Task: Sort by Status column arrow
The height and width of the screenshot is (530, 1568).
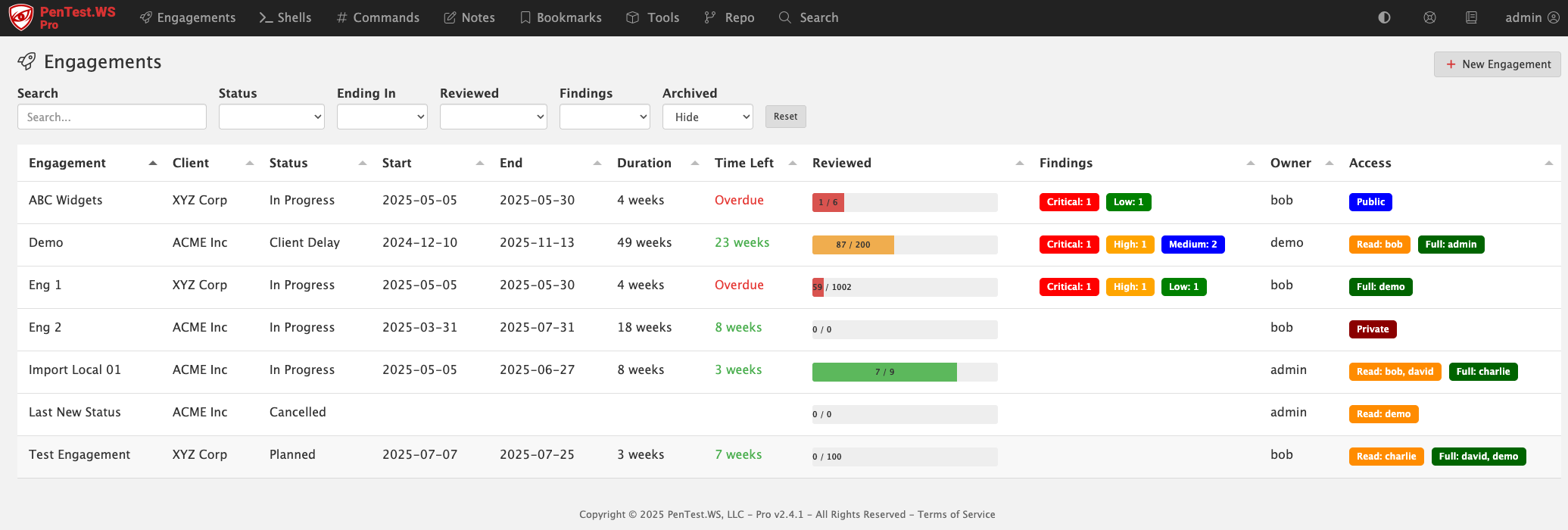Action: point(363,163)
